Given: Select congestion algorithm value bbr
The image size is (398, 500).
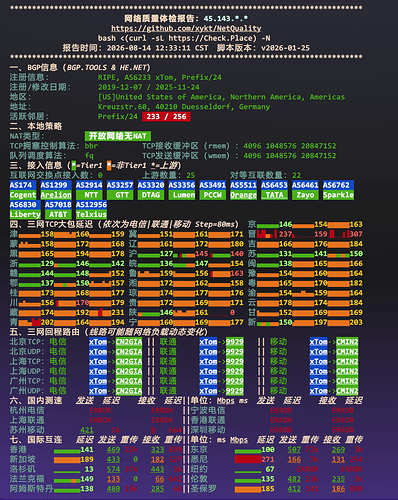Looking at the screenshot, I should tap(91, 146).
